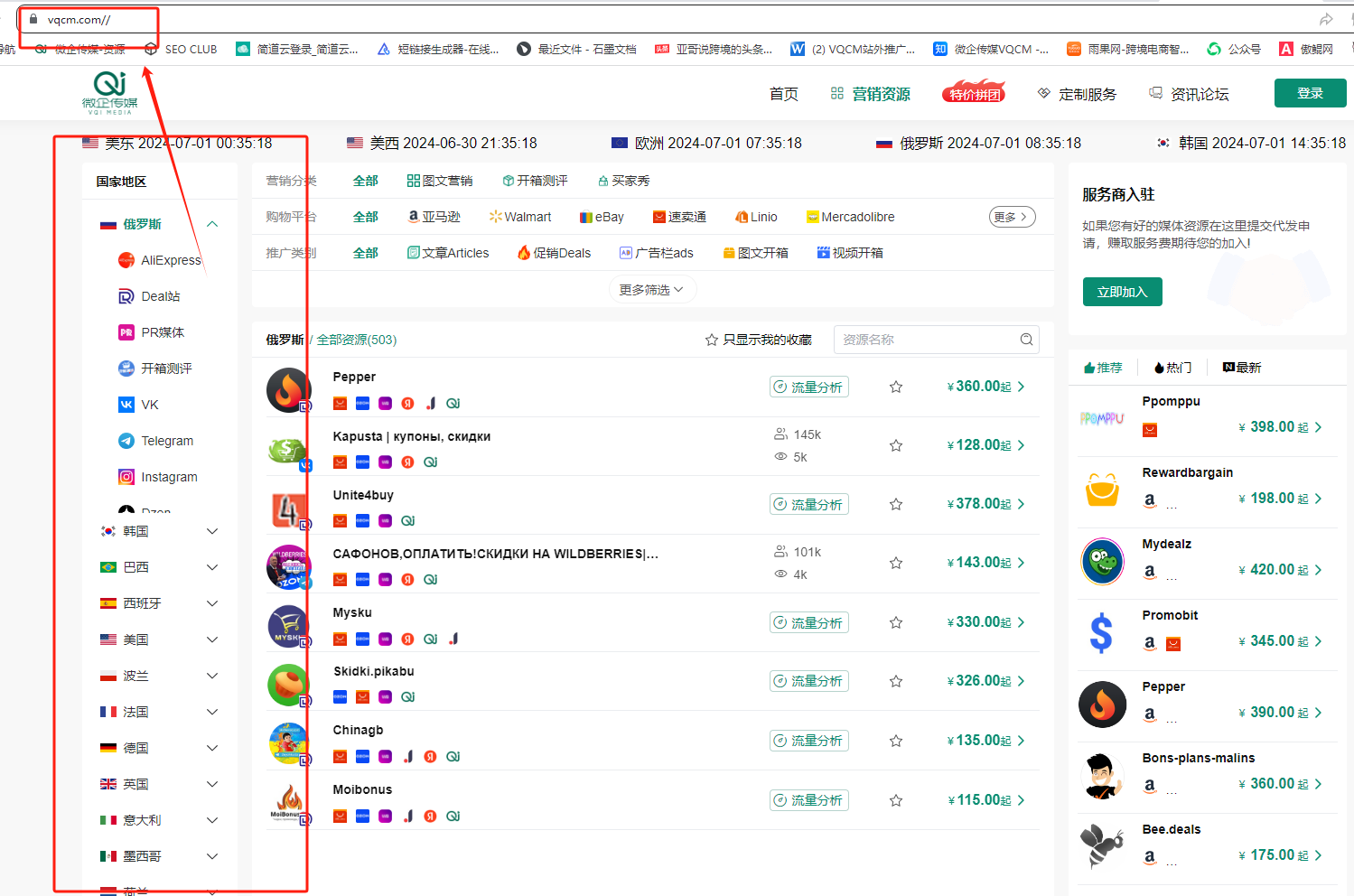Open 资讯论坛 in the top navigation

(1189, 94)
